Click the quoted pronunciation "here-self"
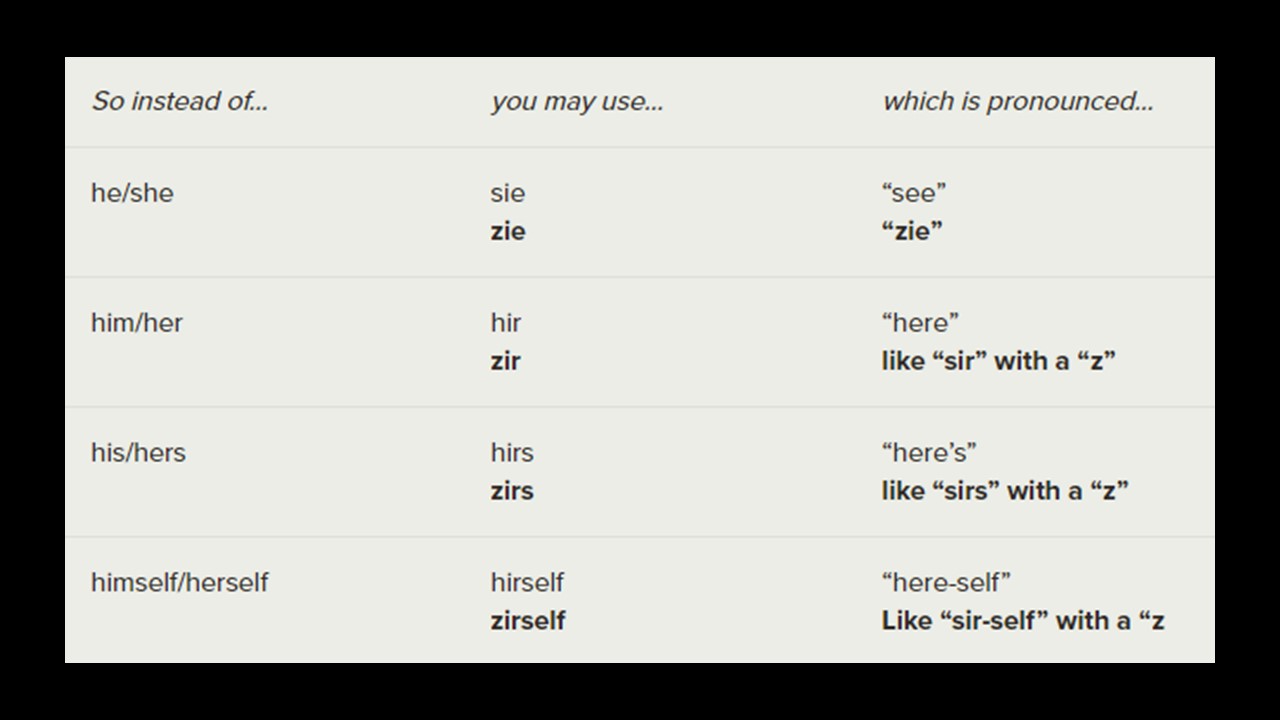This screenshot has height=720, width=1280. [946, 582]
